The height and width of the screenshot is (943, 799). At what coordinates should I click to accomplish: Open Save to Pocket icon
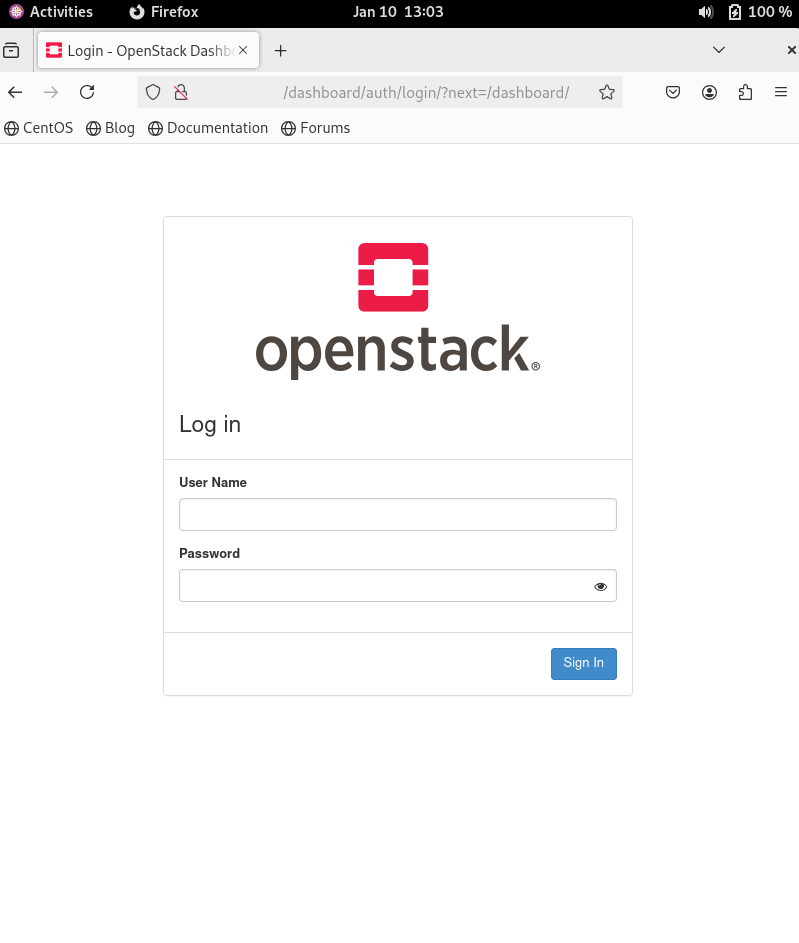[x=673, y=92]
